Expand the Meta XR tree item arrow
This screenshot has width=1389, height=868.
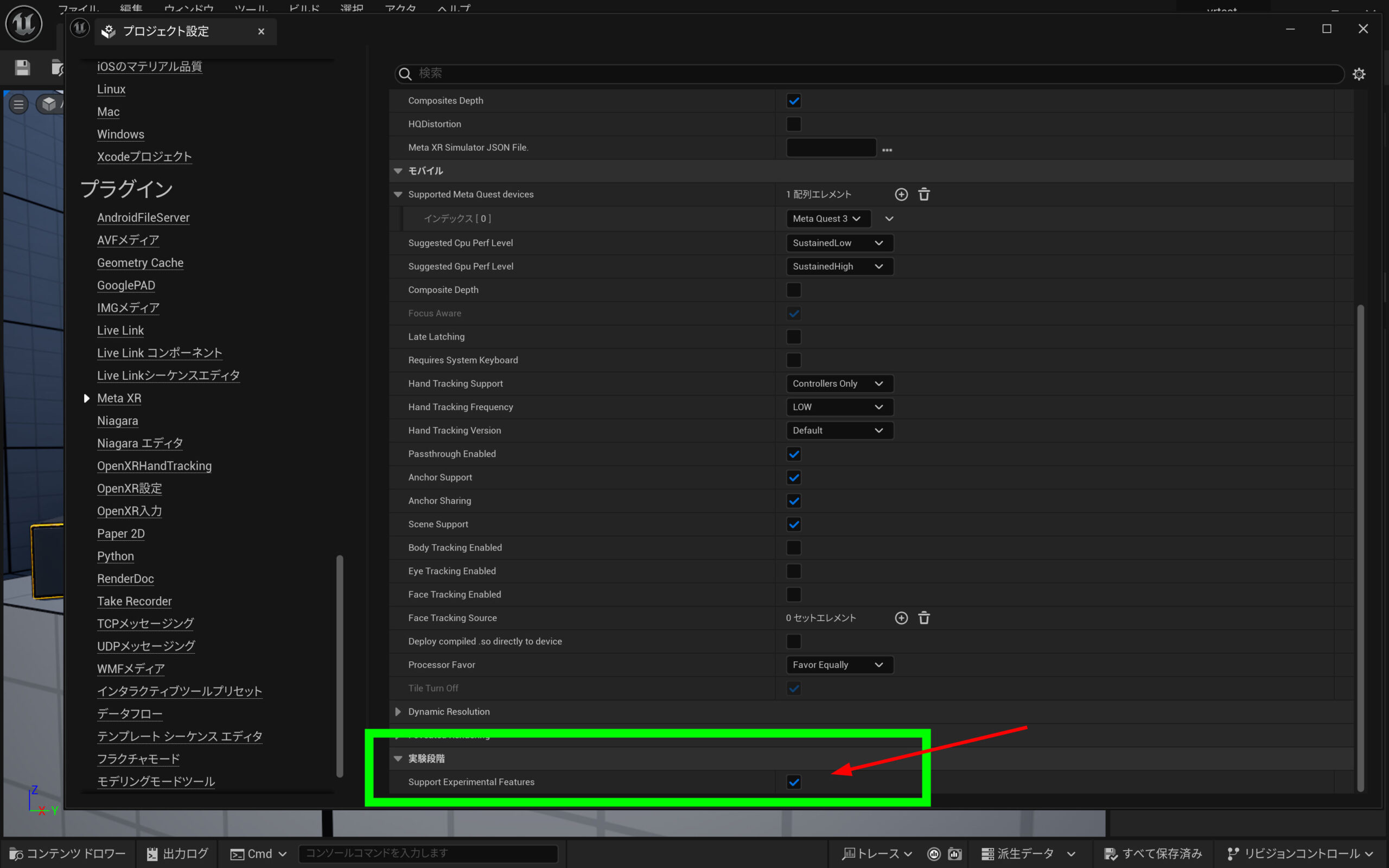click(87, 398)
